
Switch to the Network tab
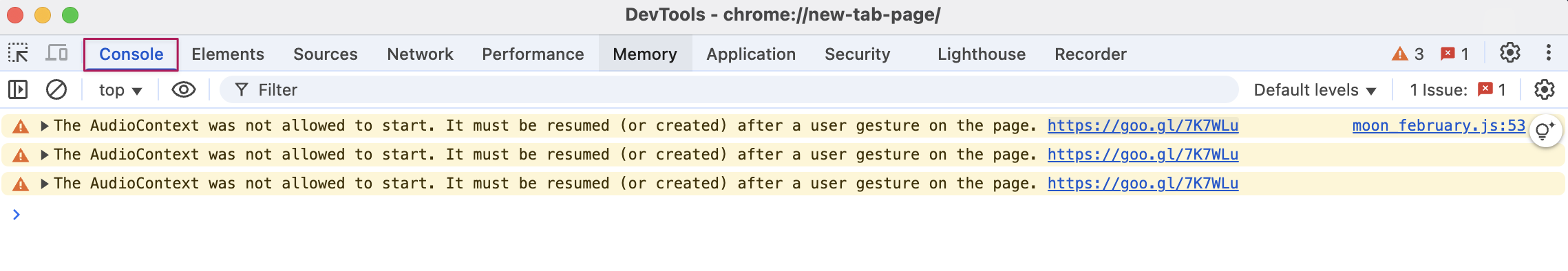pos(420,54)
